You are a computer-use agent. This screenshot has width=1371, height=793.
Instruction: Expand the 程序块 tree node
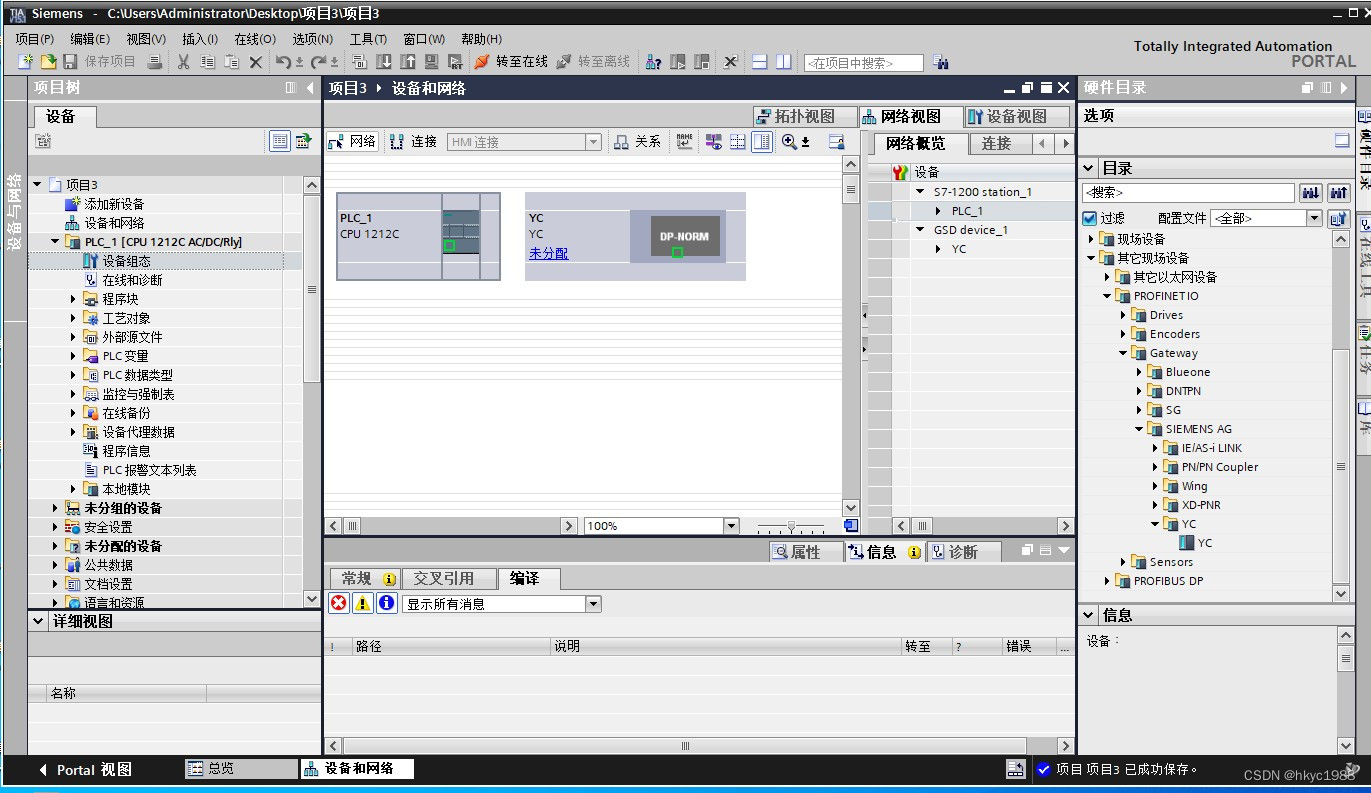[x=73, y=299]
